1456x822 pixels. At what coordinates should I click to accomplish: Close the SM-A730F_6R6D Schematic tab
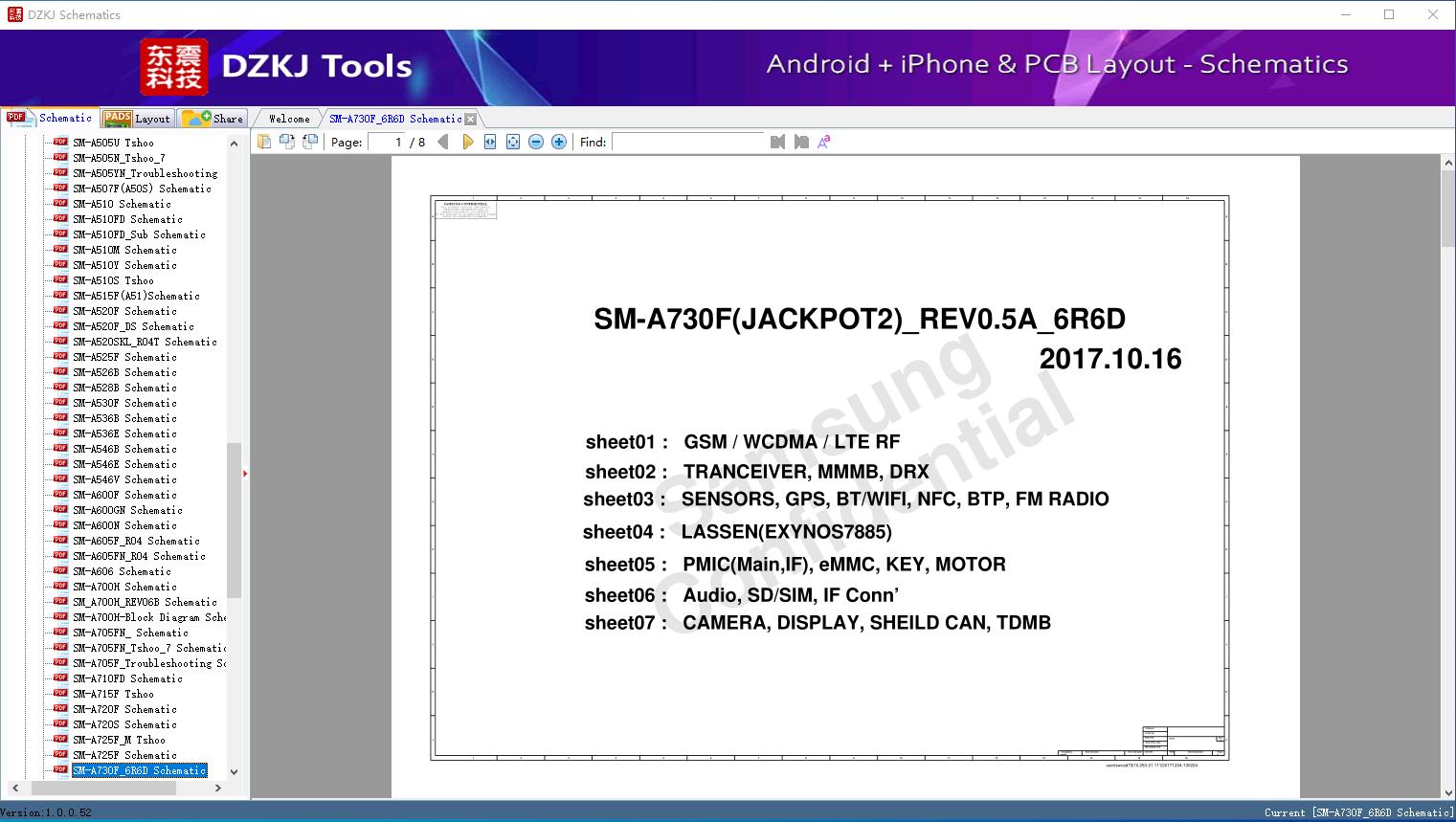tap(470, 120)
